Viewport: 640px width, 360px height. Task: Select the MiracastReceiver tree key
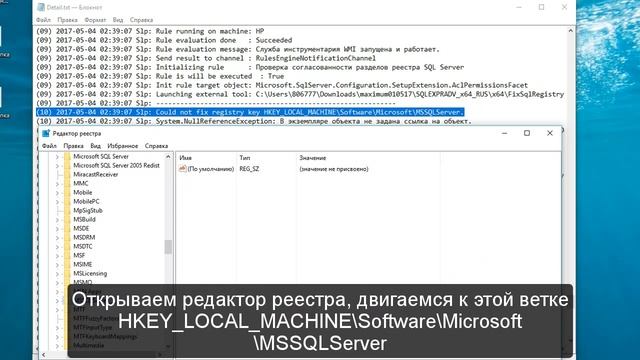tap(96, 175)
